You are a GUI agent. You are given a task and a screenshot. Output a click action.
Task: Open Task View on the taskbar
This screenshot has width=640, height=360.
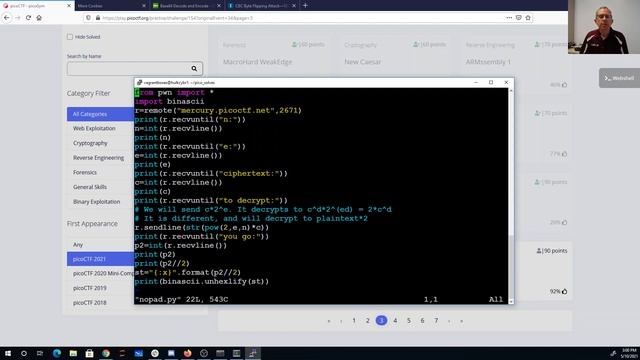[40, 353]
